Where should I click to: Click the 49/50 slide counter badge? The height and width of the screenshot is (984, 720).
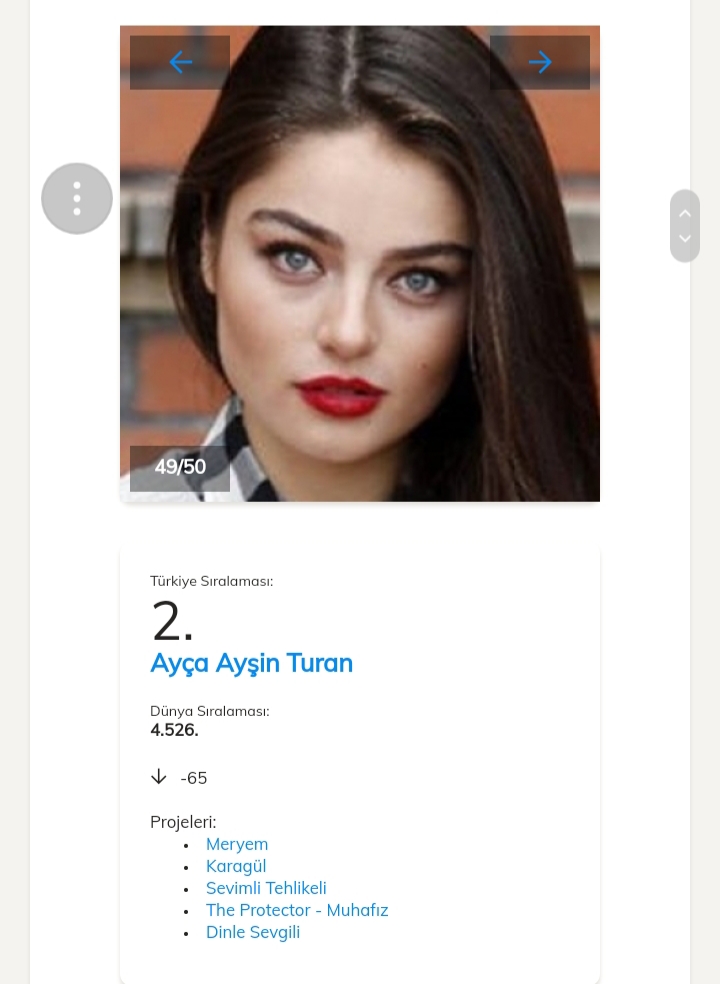click(180, 467)
